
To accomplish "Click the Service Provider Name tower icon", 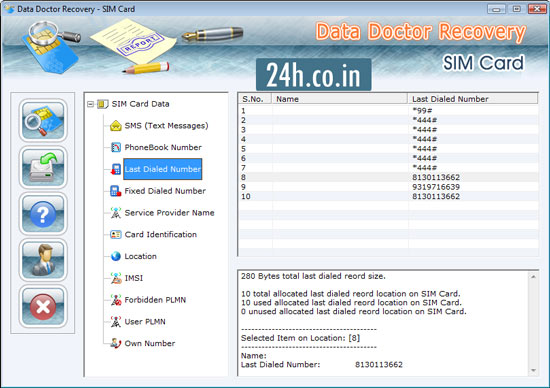I will [x=116, y=213].
